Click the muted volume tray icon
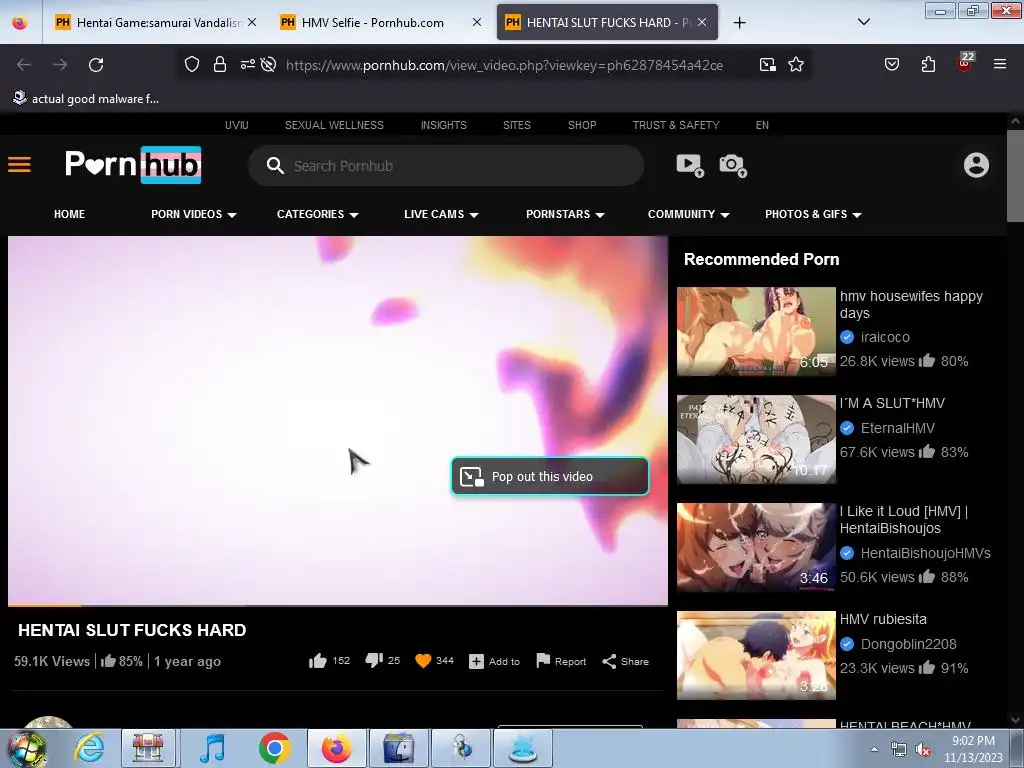 [923, 750]
